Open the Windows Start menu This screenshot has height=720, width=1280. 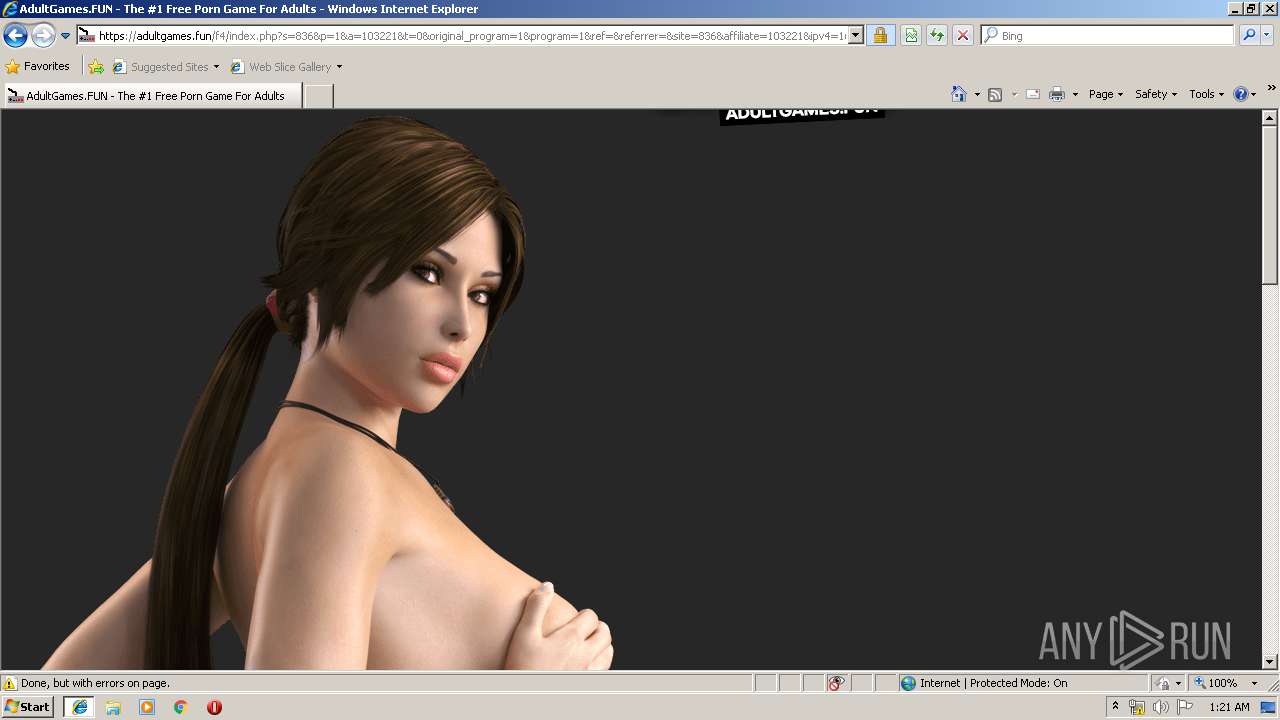tap(28, 707)
